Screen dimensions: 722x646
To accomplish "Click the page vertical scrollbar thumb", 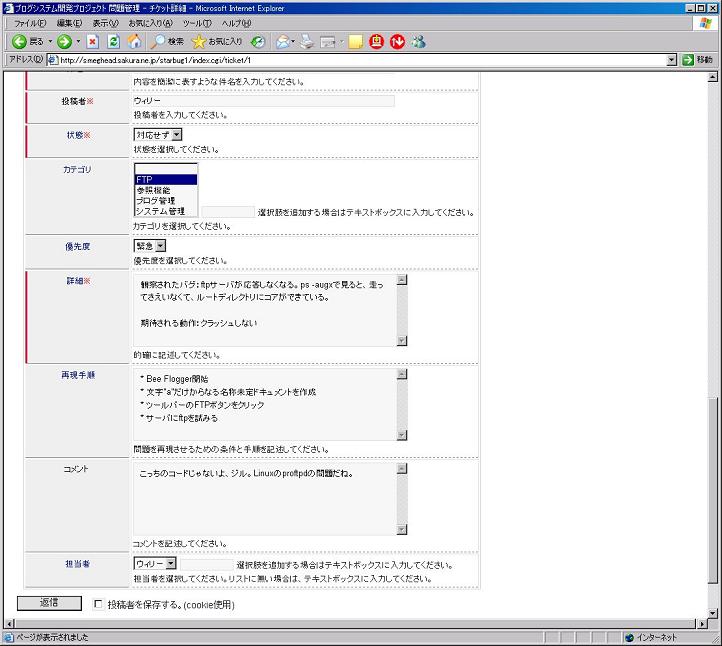I will [x=712, y=490].
